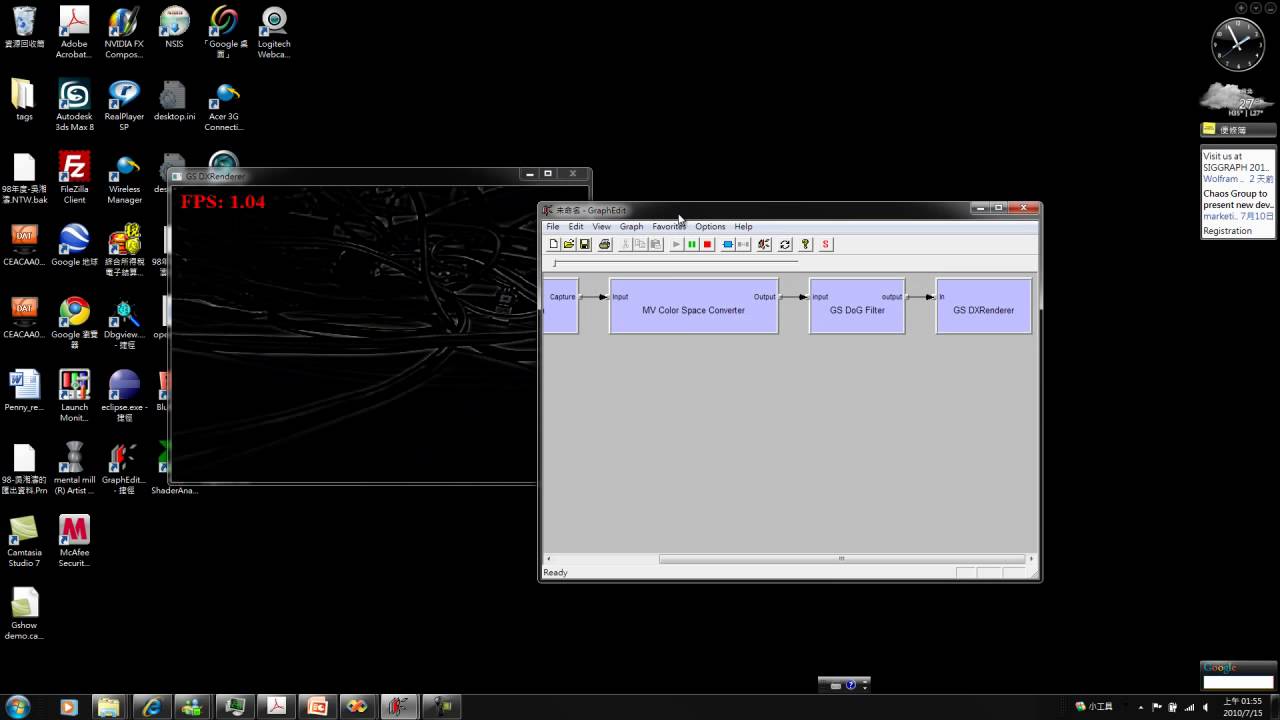Open the Favorites menu
Viewport: 1280px width, 720px height.
click(x=669, y=227)
